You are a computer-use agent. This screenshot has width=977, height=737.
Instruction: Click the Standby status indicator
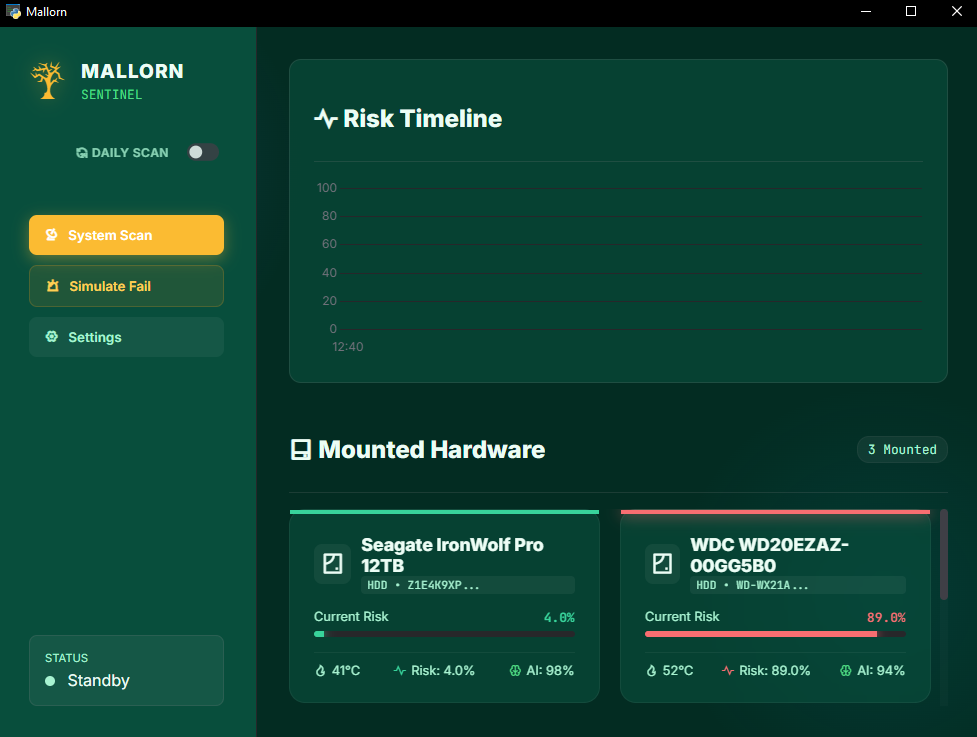50,681
